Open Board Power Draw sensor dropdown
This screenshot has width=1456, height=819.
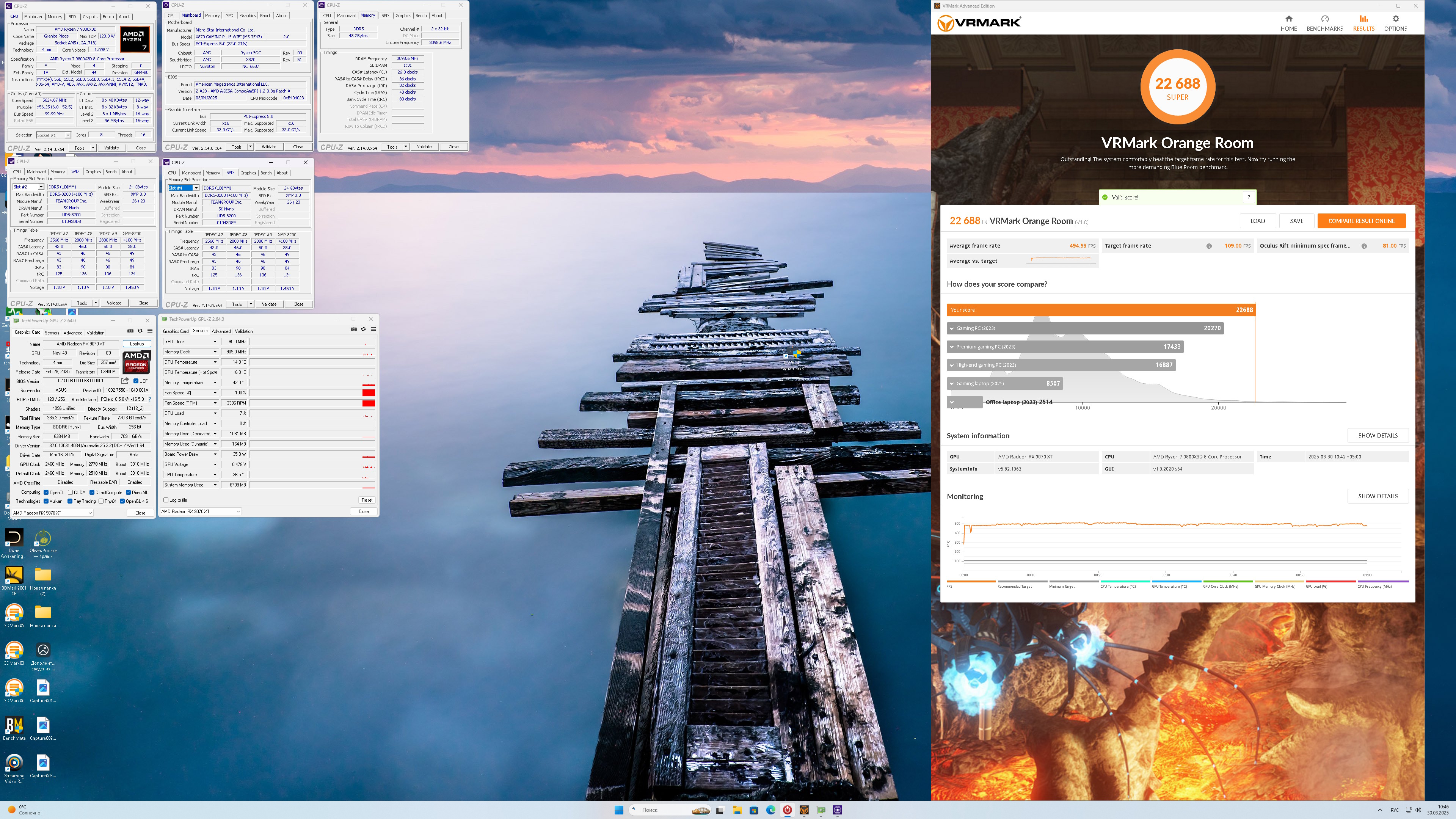click(215, 455)
